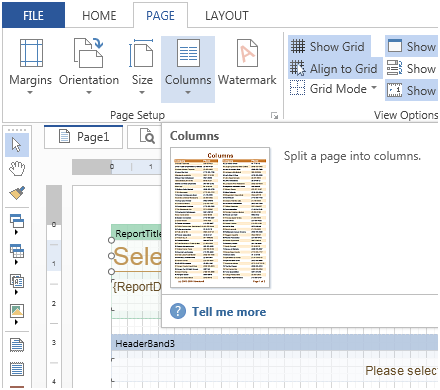
Task: Select the PAGE ribbon tab
Action: [160, 16]
